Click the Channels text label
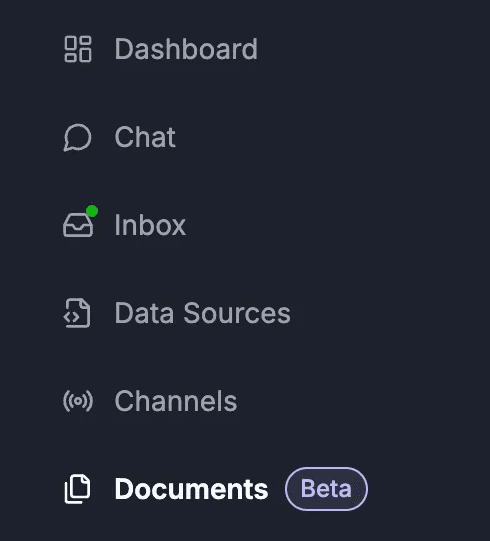Viewport: 490px width, 541px height. pos(176,401)
